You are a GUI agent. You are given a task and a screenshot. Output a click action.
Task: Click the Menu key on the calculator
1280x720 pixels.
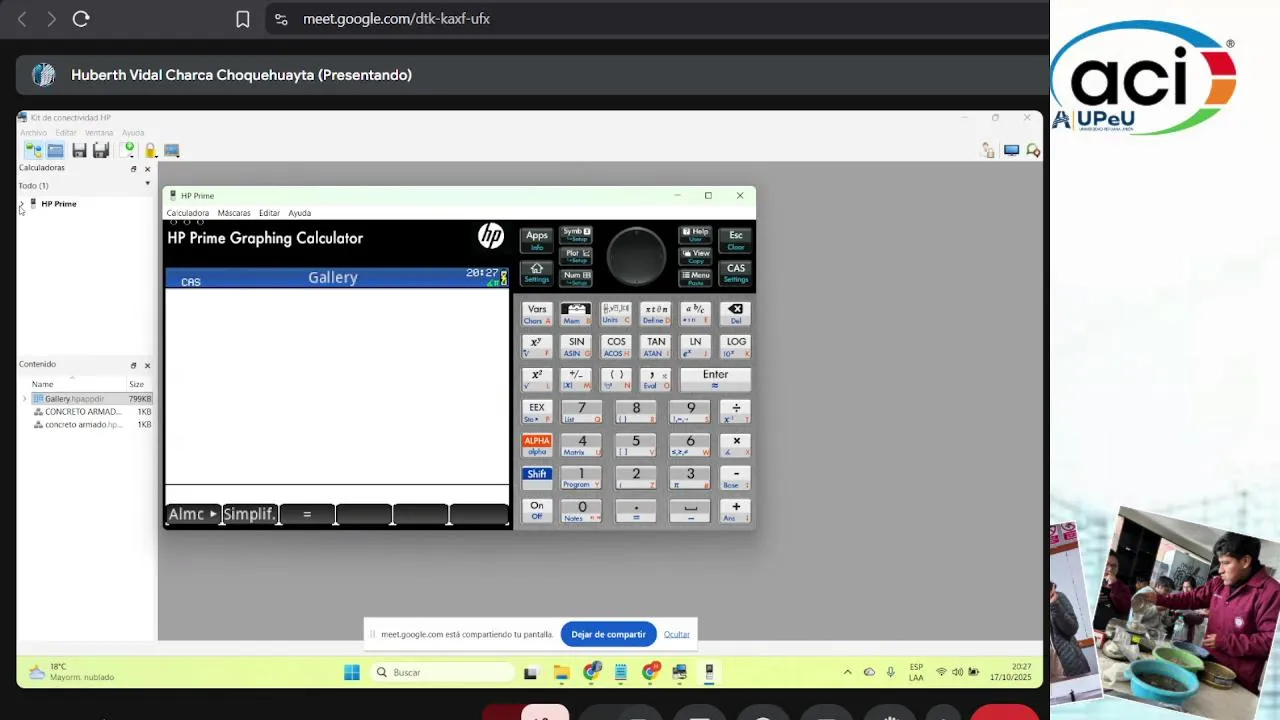tap(695, 278)
